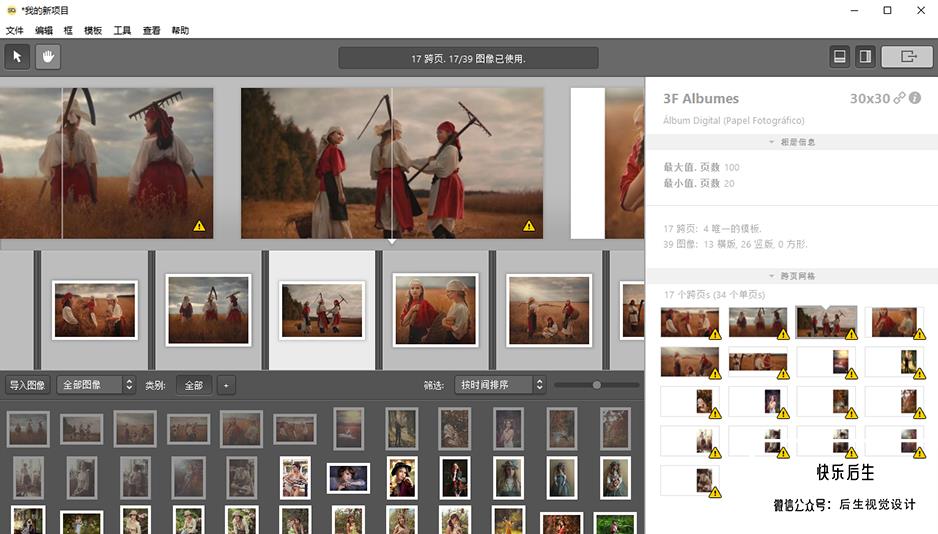Activate the hand pan tool
938x534 pixels.
(48, 57)
